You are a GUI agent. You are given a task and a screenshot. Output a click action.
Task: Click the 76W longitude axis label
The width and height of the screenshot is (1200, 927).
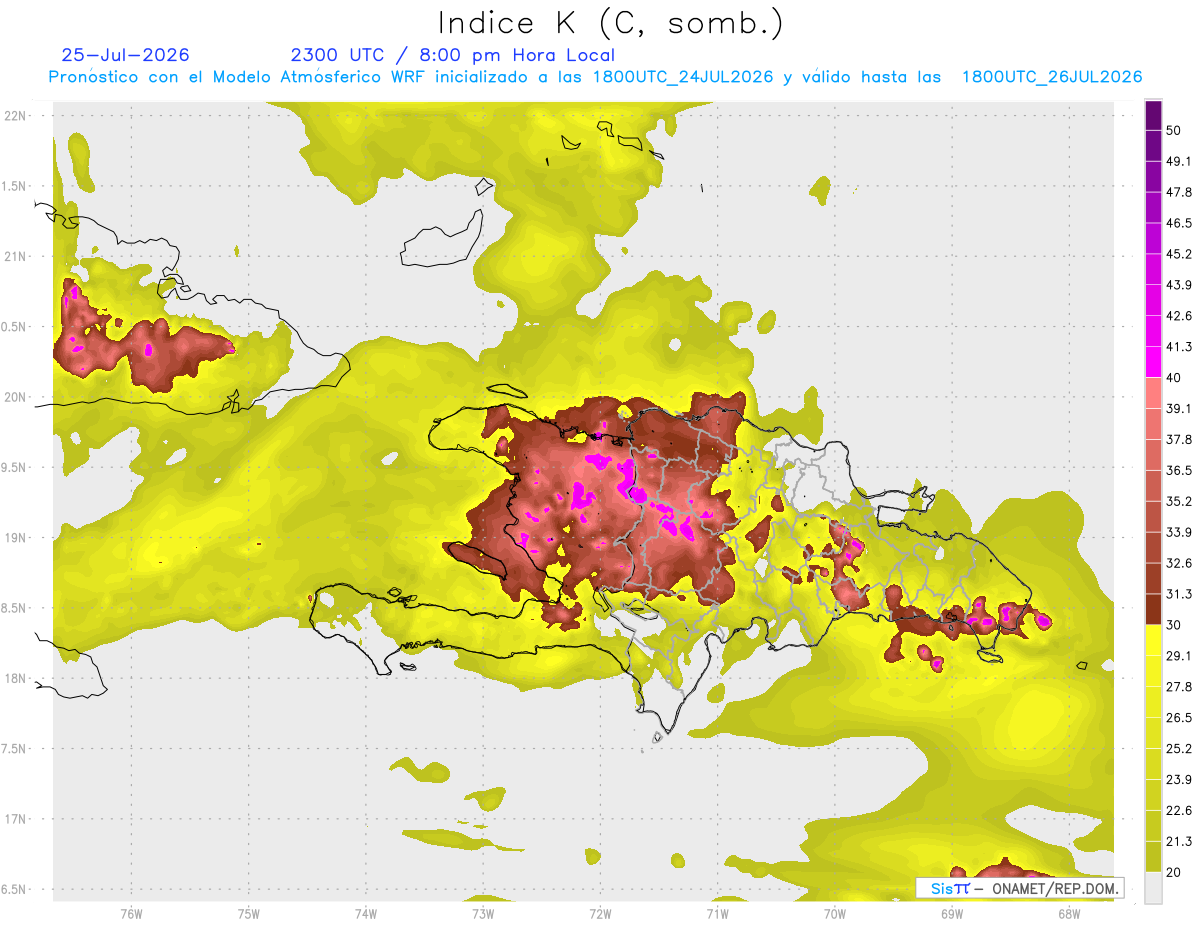(x=131, y=914)
